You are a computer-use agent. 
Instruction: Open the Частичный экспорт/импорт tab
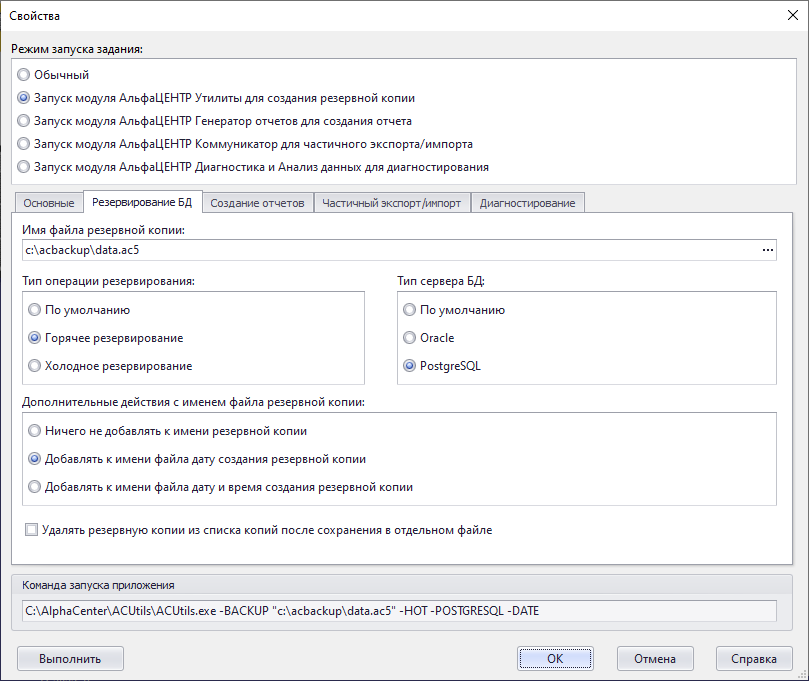point(391,203)
